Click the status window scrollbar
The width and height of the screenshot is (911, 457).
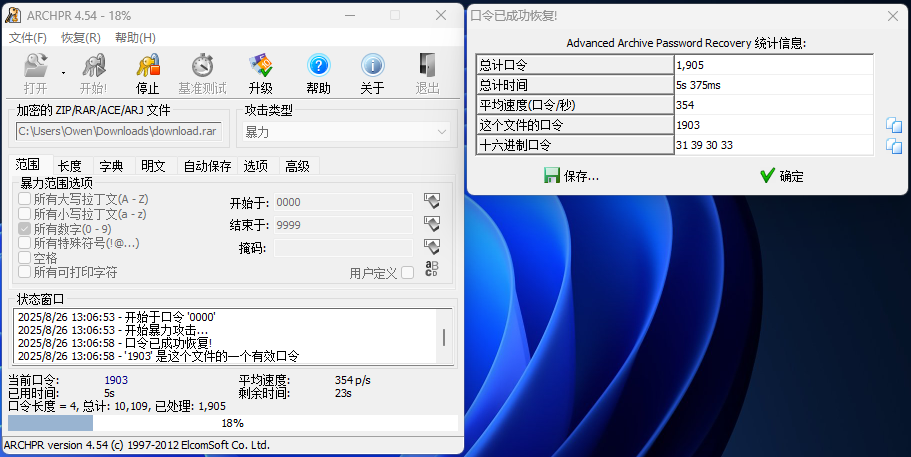[x=444, y=337]
